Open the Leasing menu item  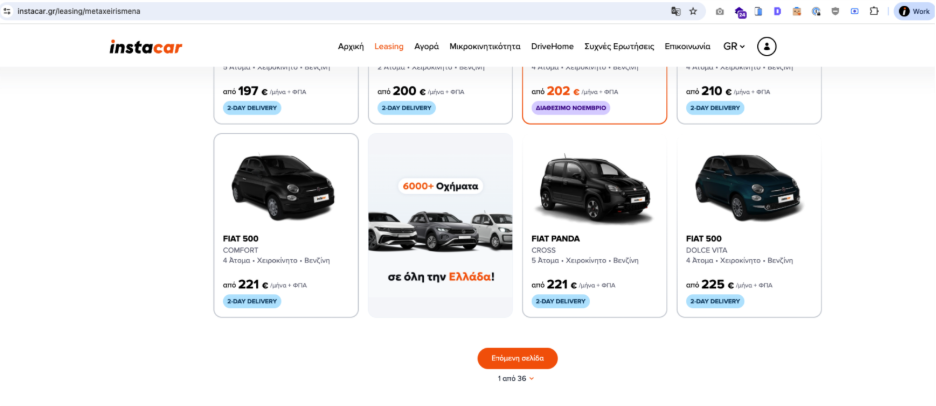(x=389, y=46)
